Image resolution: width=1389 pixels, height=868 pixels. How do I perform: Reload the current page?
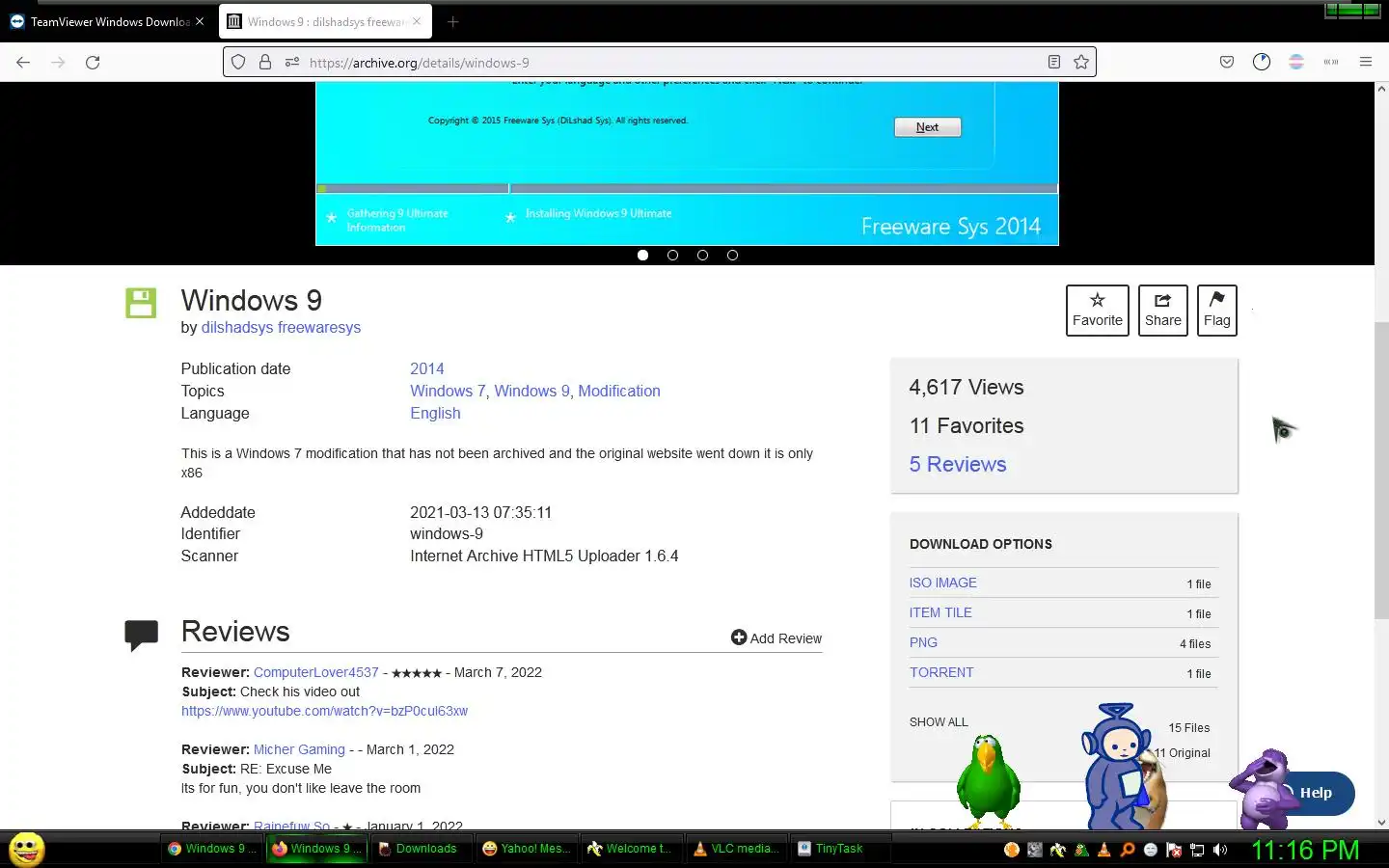coord(93,62)
